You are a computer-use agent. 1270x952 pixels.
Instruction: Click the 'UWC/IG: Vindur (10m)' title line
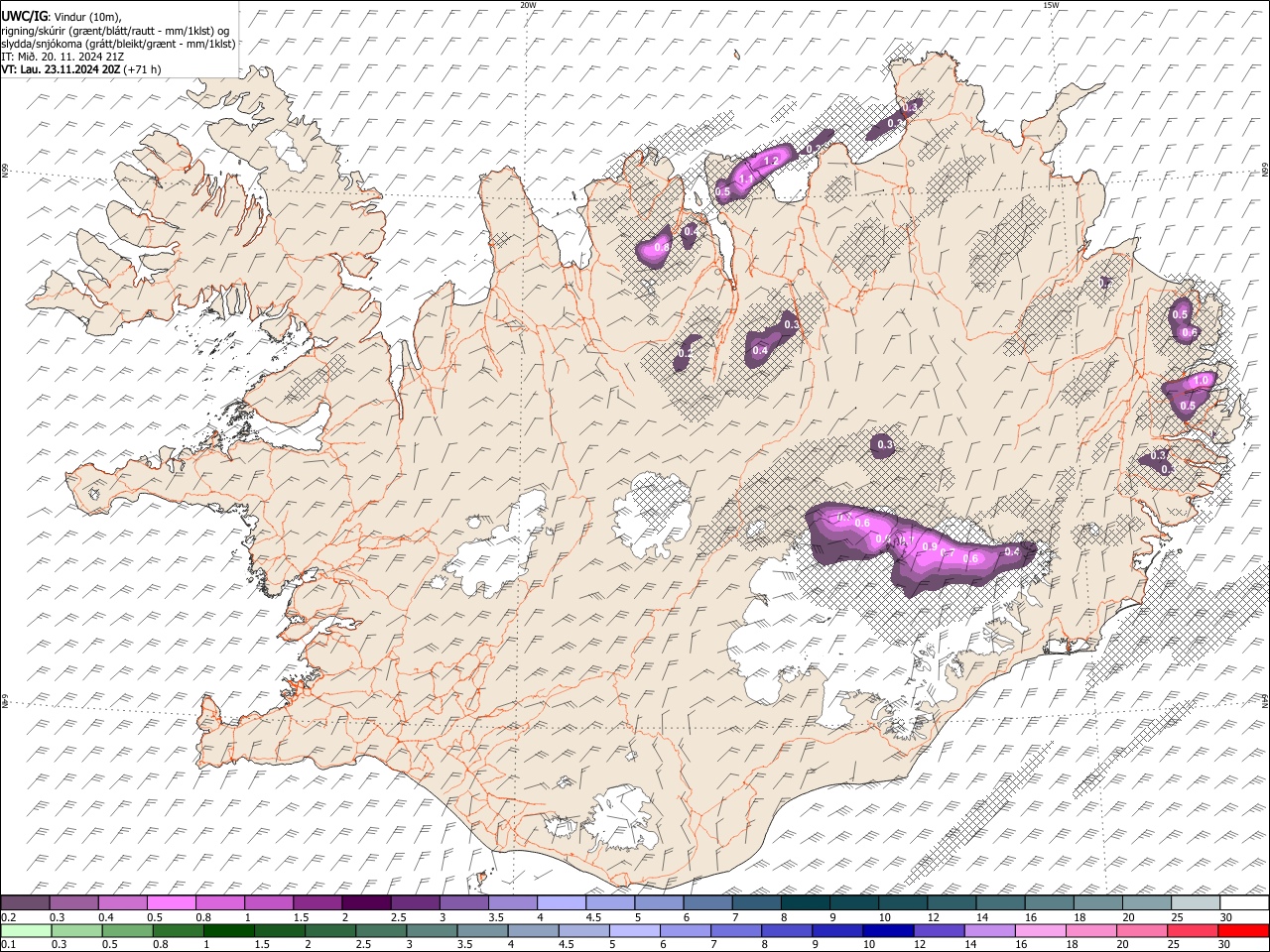(61, 15)
